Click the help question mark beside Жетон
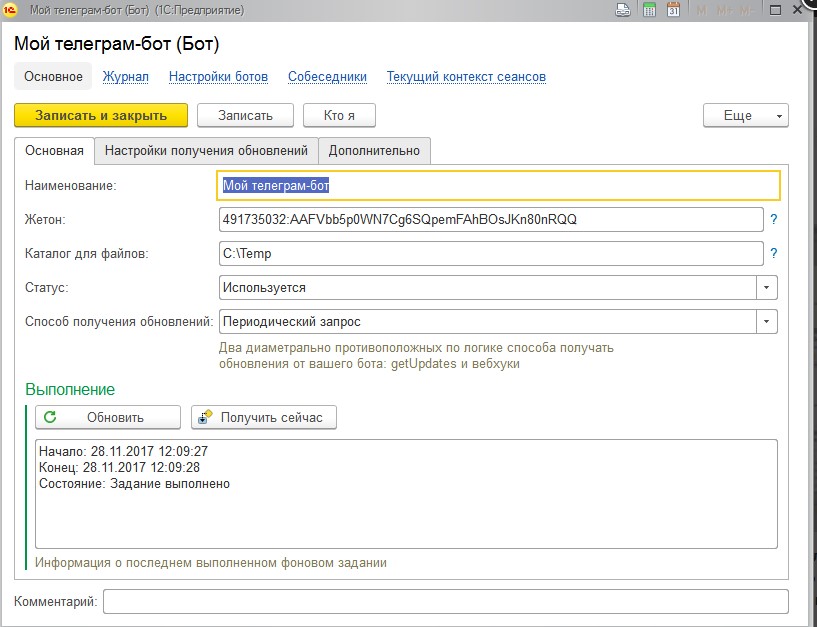 click(773, 220)
